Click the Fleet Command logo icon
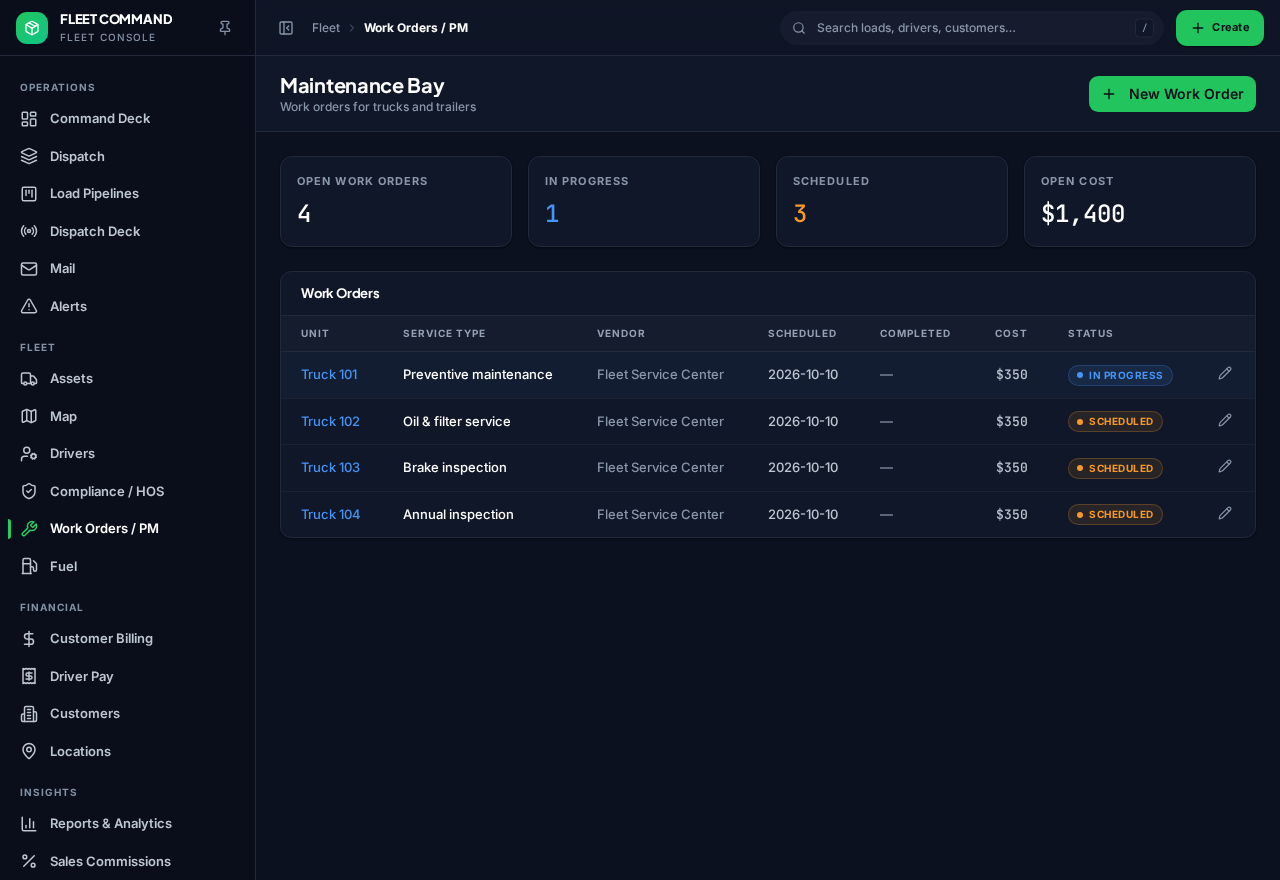1280x880 pixels. pyautogui.click(x=32, y=28)
